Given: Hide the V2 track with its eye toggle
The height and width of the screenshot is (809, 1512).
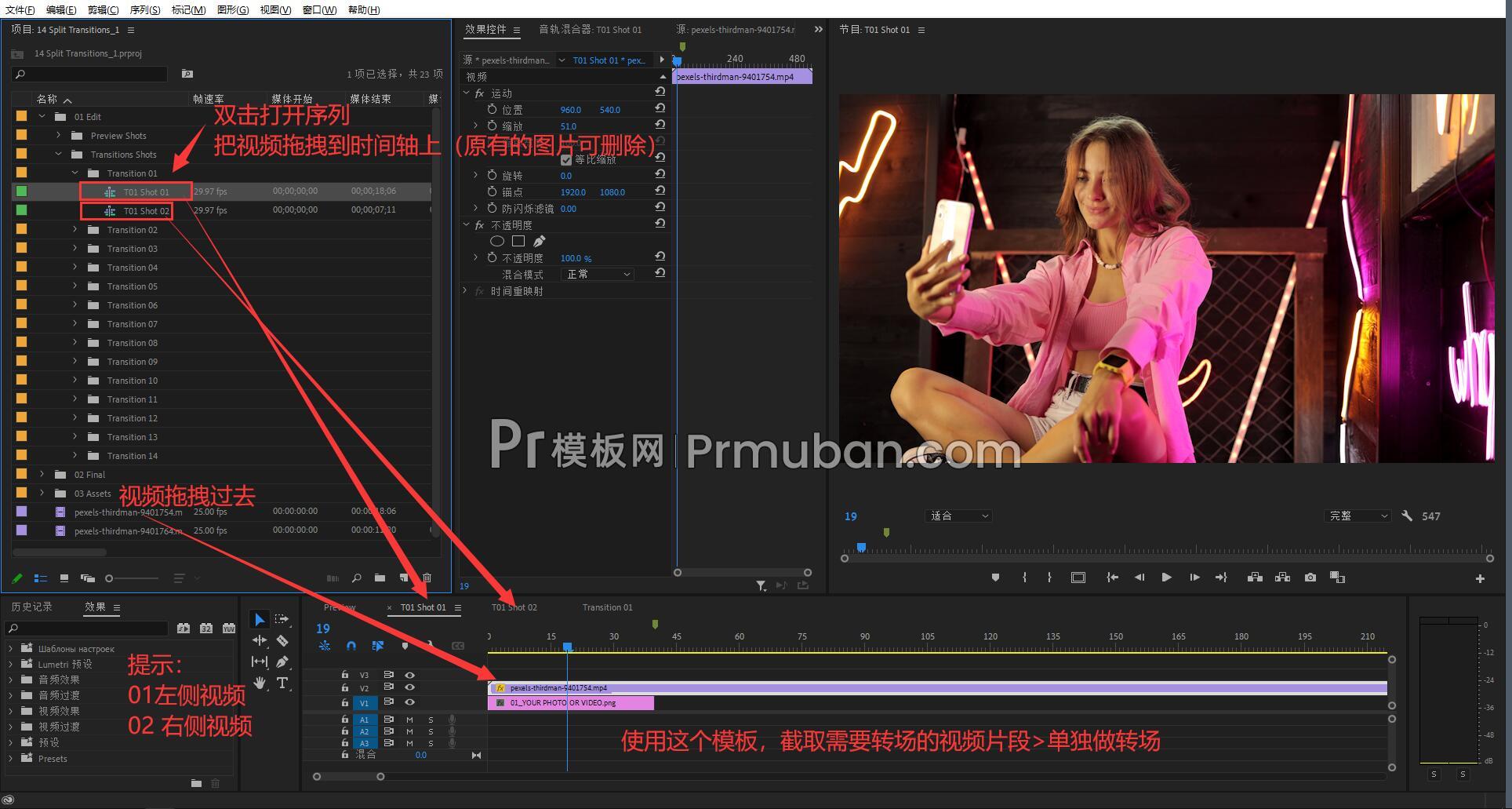Looking at the screenshot, I should click(409, 687).
